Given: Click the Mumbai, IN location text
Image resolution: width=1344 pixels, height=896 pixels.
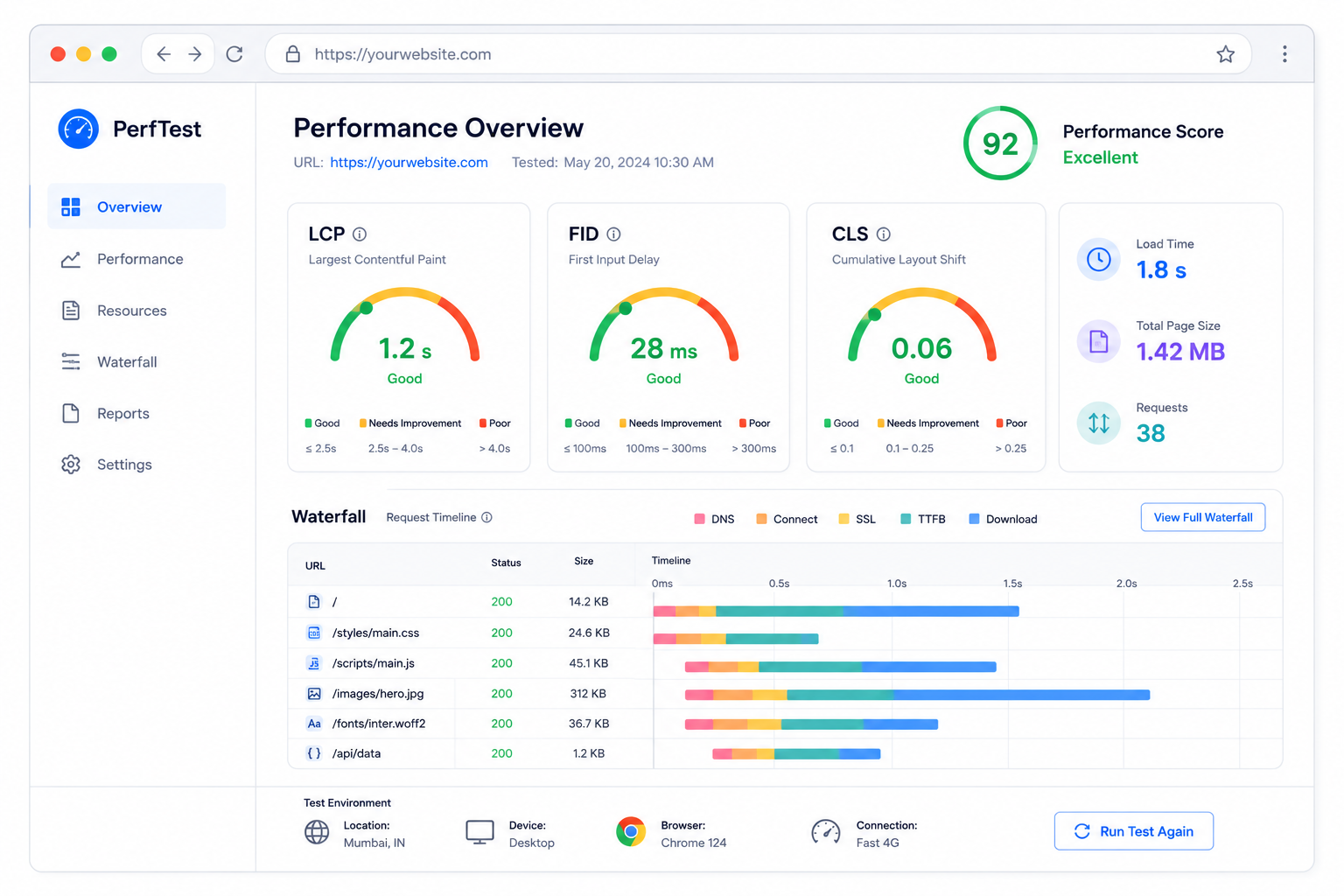Looking at the screenshot, I should click(x=374, y=843).
